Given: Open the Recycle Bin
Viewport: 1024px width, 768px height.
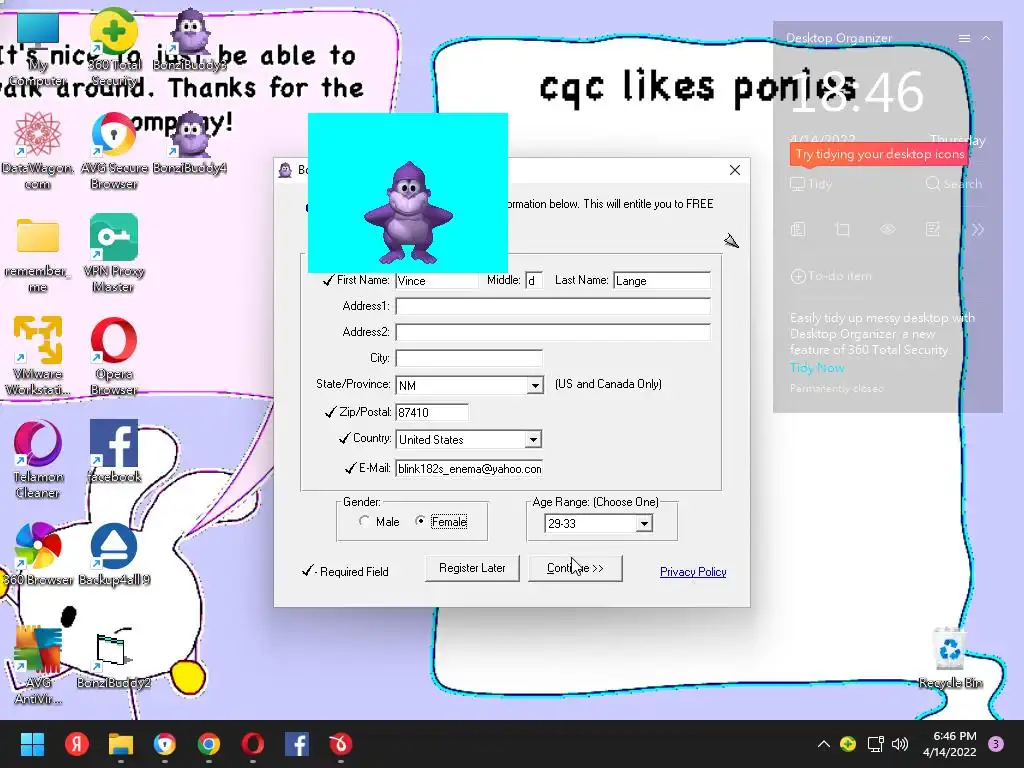Looking at the screenshot, I should click(950, 658).
